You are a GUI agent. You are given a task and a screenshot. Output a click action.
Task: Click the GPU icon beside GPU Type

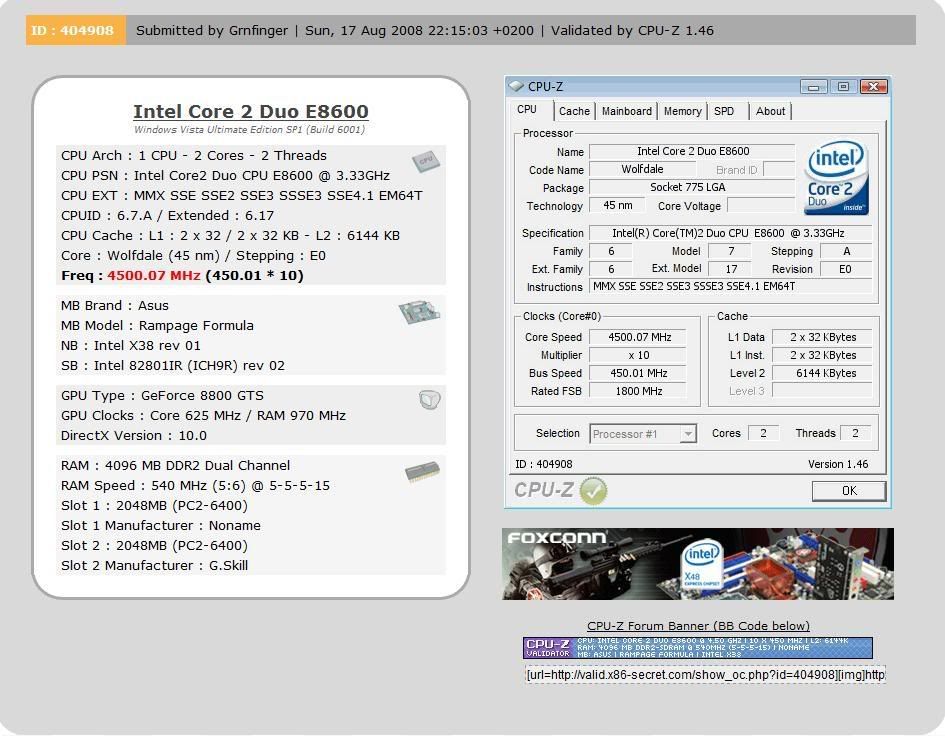[x=430, y=399]
